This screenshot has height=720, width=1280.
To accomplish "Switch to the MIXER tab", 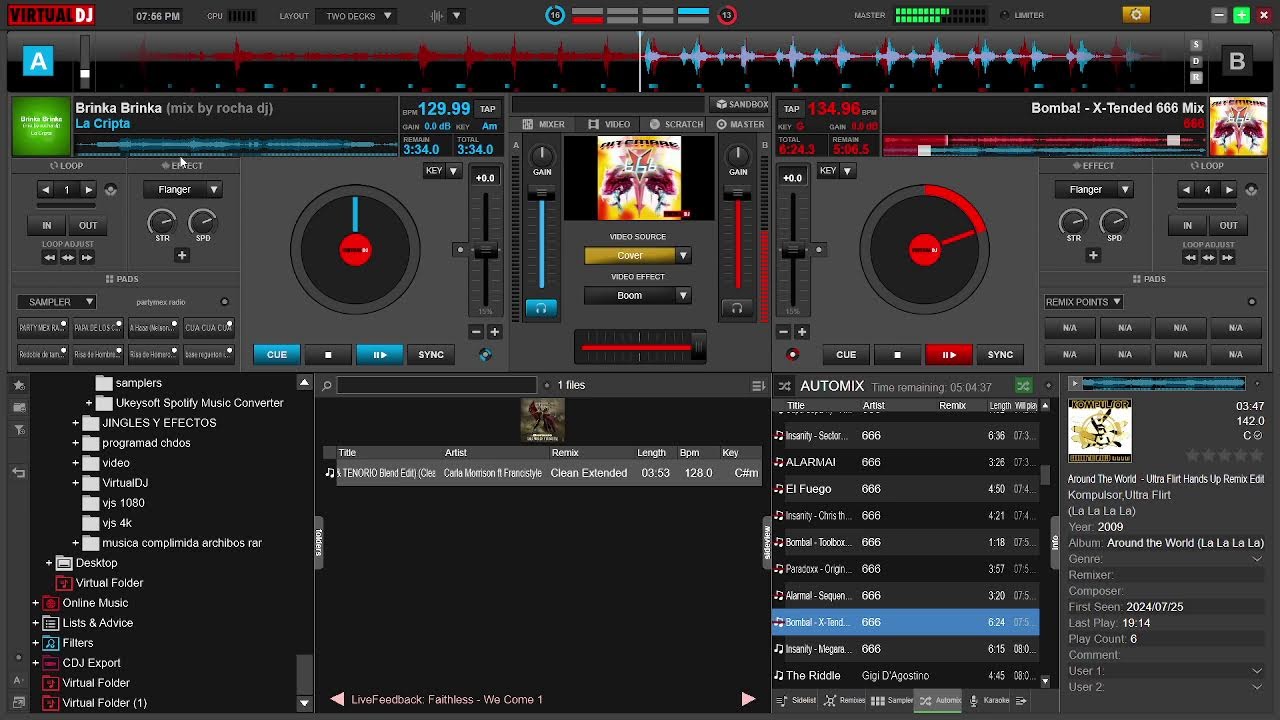I will [544, 124].
